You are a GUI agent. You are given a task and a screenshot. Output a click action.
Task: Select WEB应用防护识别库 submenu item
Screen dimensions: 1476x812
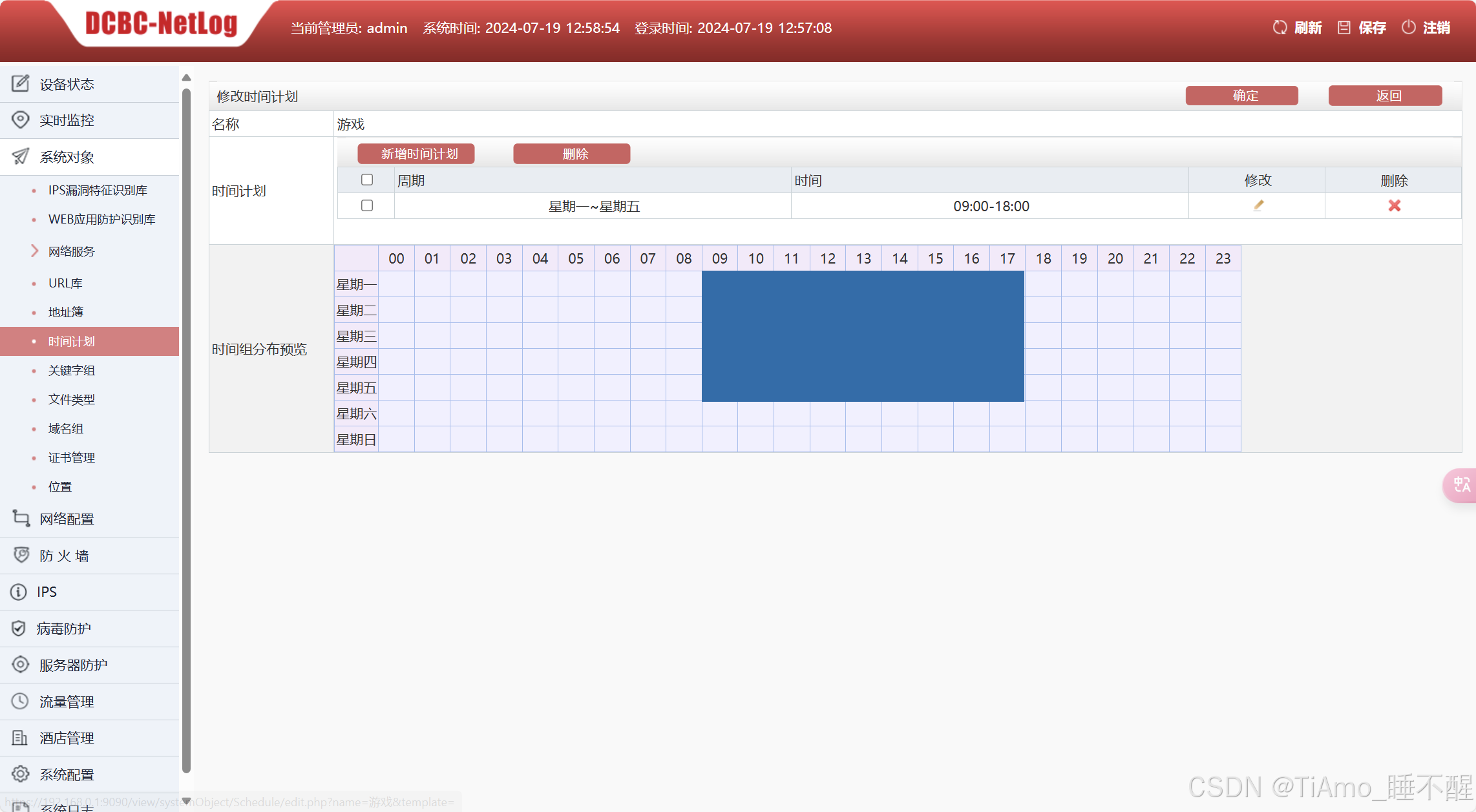[102, 219]
